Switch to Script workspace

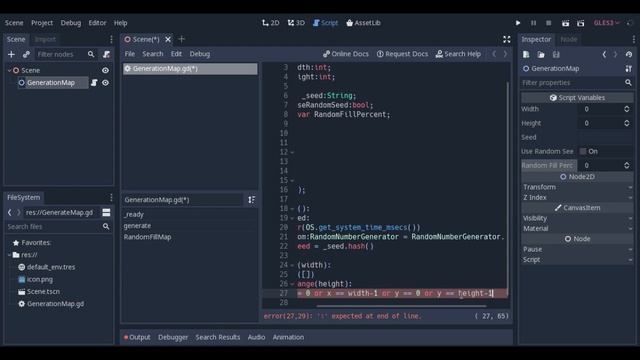click(325, 23)
